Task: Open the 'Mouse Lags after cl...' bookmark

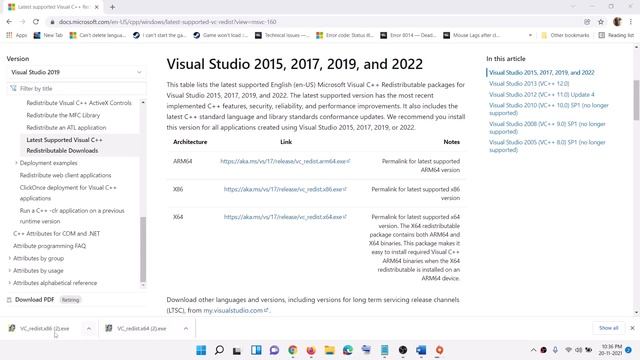Action: [472, 36]
